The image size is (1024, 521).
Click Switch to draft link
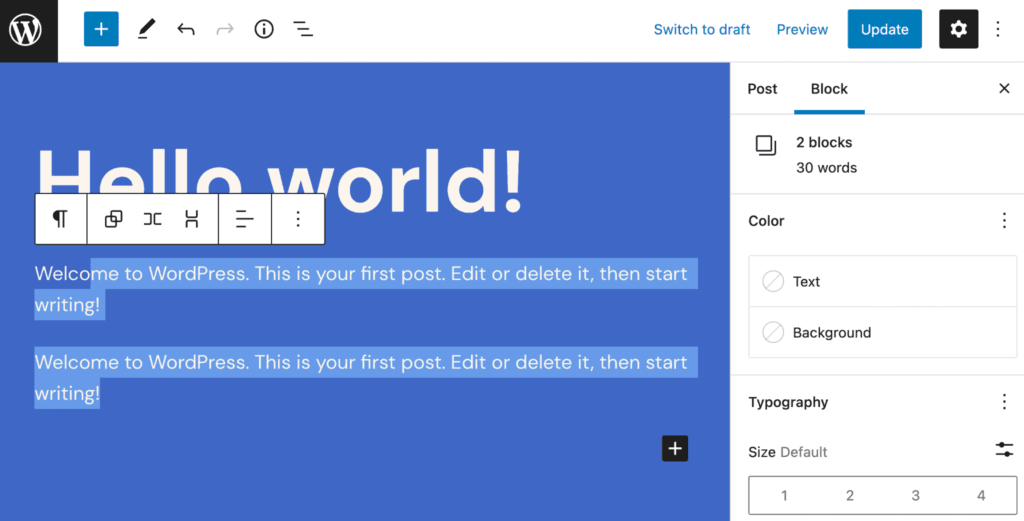click(702, 29)
